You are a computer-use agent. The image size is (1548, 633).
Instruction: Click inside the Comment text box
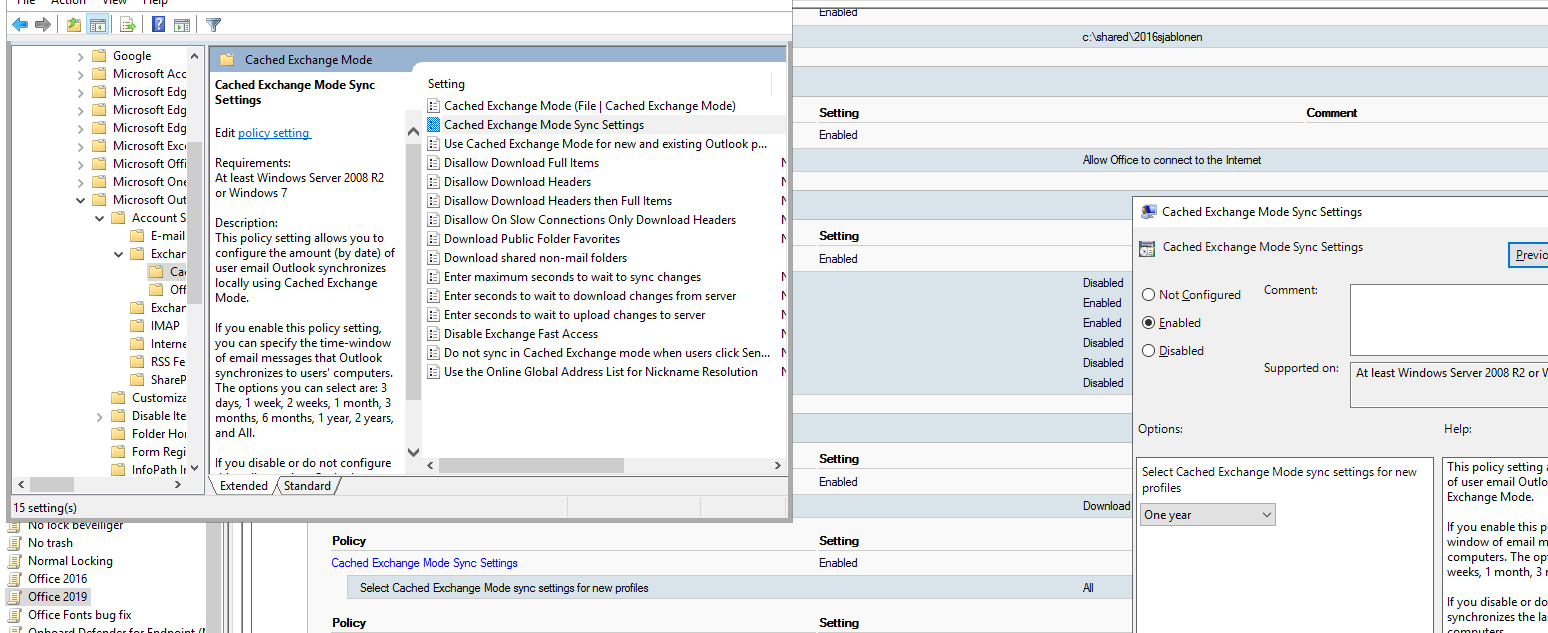click(1448, 320)
